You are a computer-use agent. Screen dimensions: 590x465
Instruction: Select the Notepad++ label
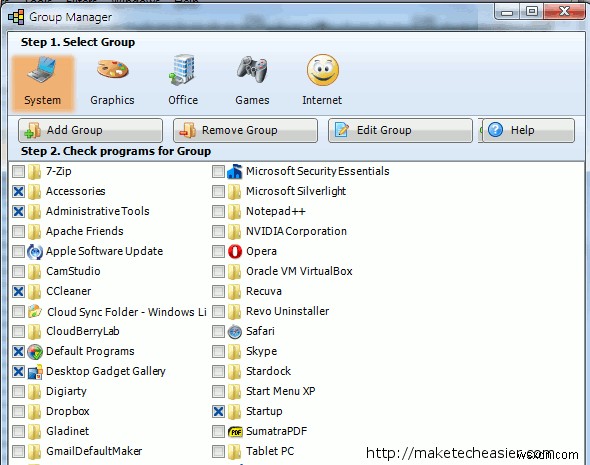coord(276,211)
